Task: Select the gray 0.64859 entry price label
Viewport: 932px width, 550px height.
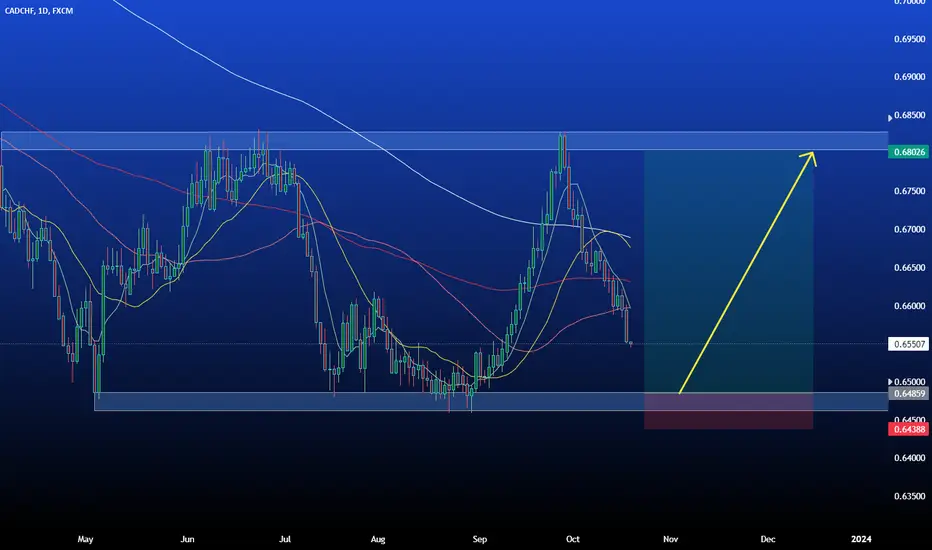Action: pyautogui.click(x=909, y=394)
